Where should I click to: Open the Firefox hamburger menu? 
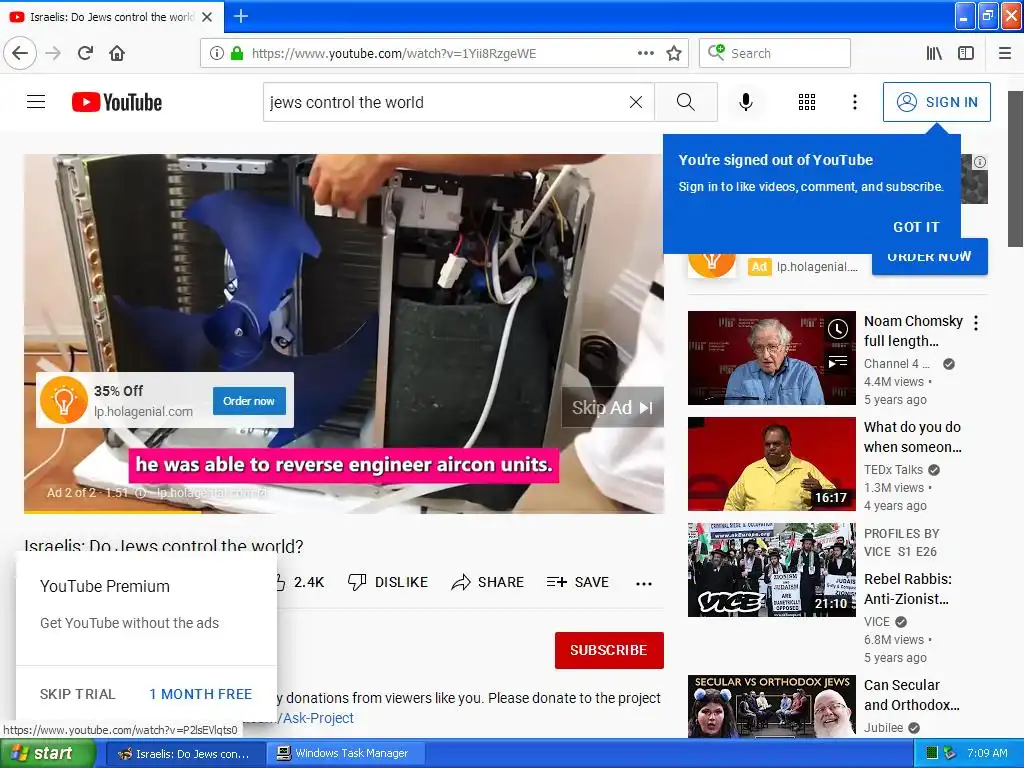(x=1005, y=53)
